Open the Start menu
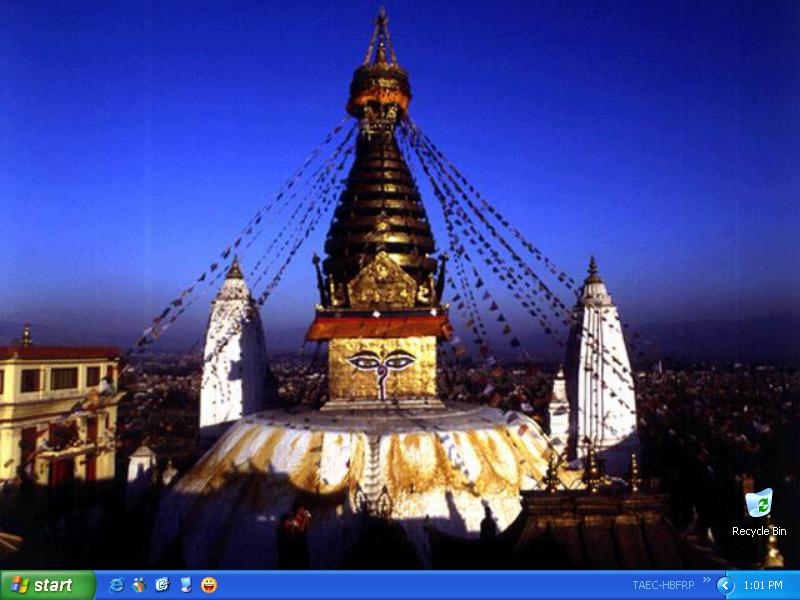 click(x=47, y=585)
